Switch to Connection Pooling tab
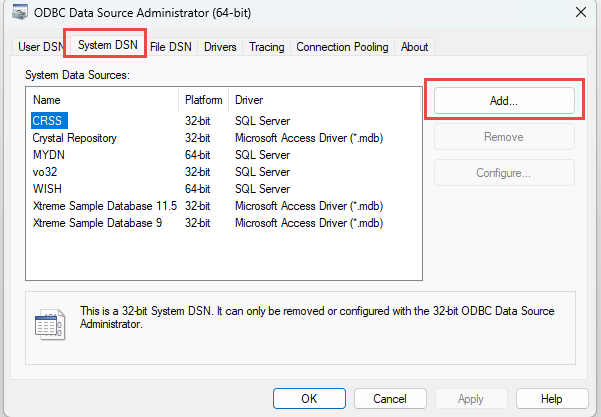Viewport: 601px width, 417px height. coord(343,47)
